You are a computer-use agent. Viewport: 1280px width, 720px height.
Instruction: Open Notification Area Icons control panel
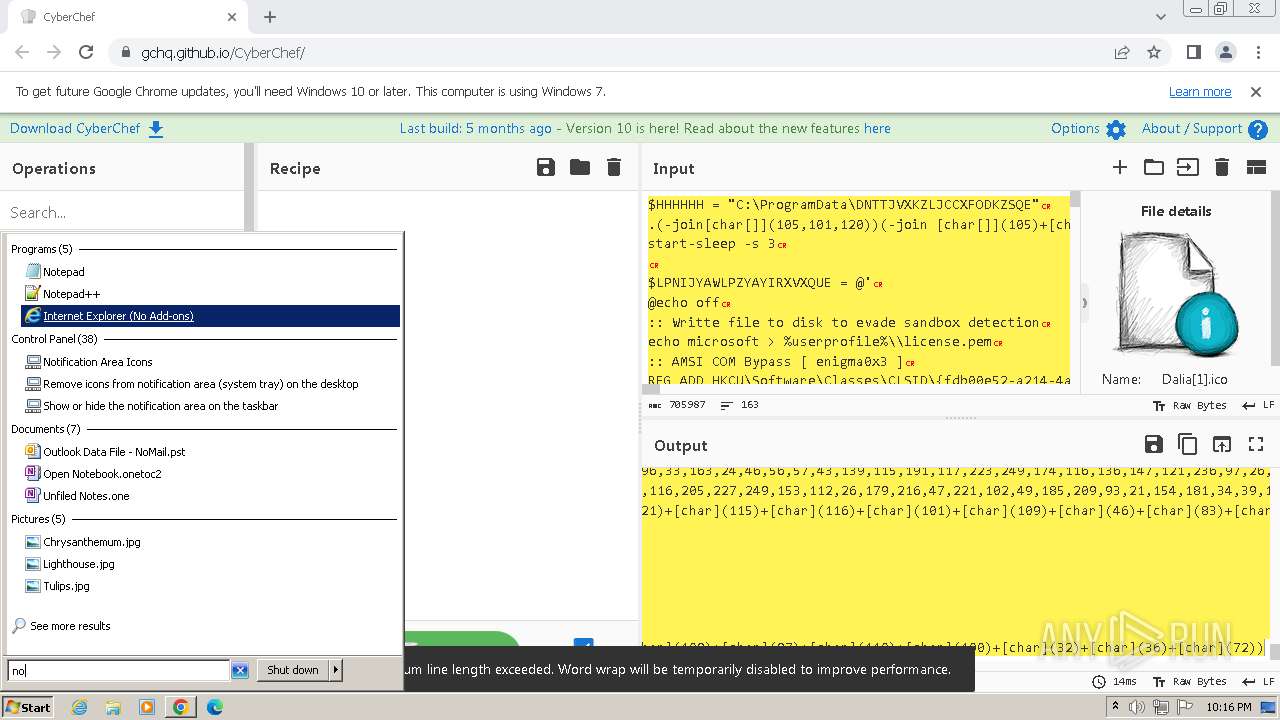pyautogui.click(x=97, y=362)
